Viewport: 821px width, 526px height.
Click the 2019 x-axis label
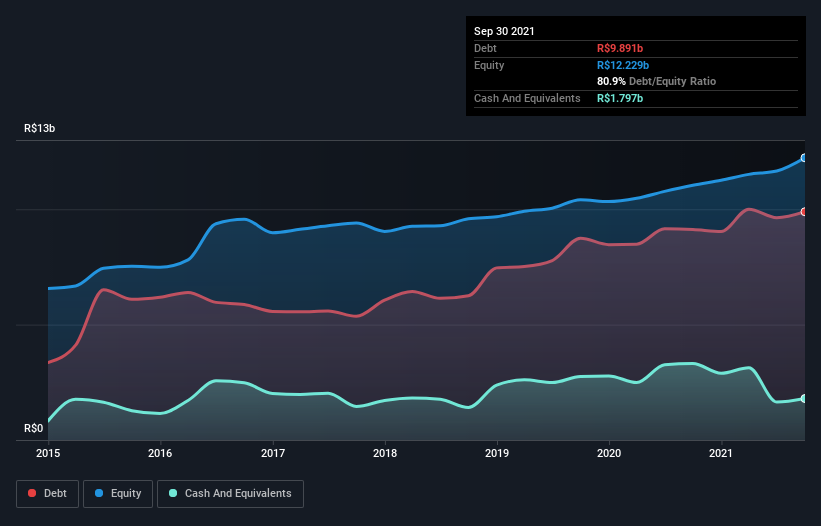497,453
